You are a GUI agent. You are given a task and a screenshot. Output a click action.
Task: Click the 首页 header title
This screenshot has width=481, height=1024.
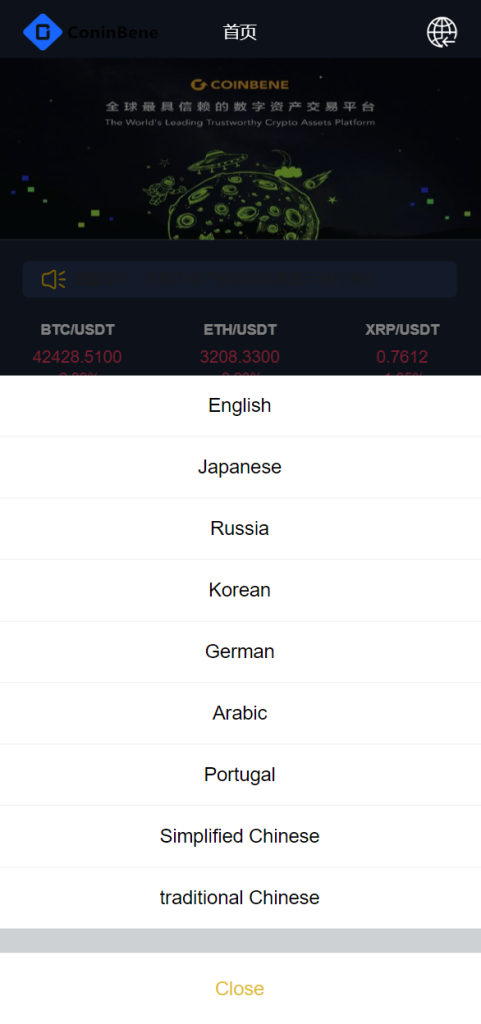coord(240,32)
